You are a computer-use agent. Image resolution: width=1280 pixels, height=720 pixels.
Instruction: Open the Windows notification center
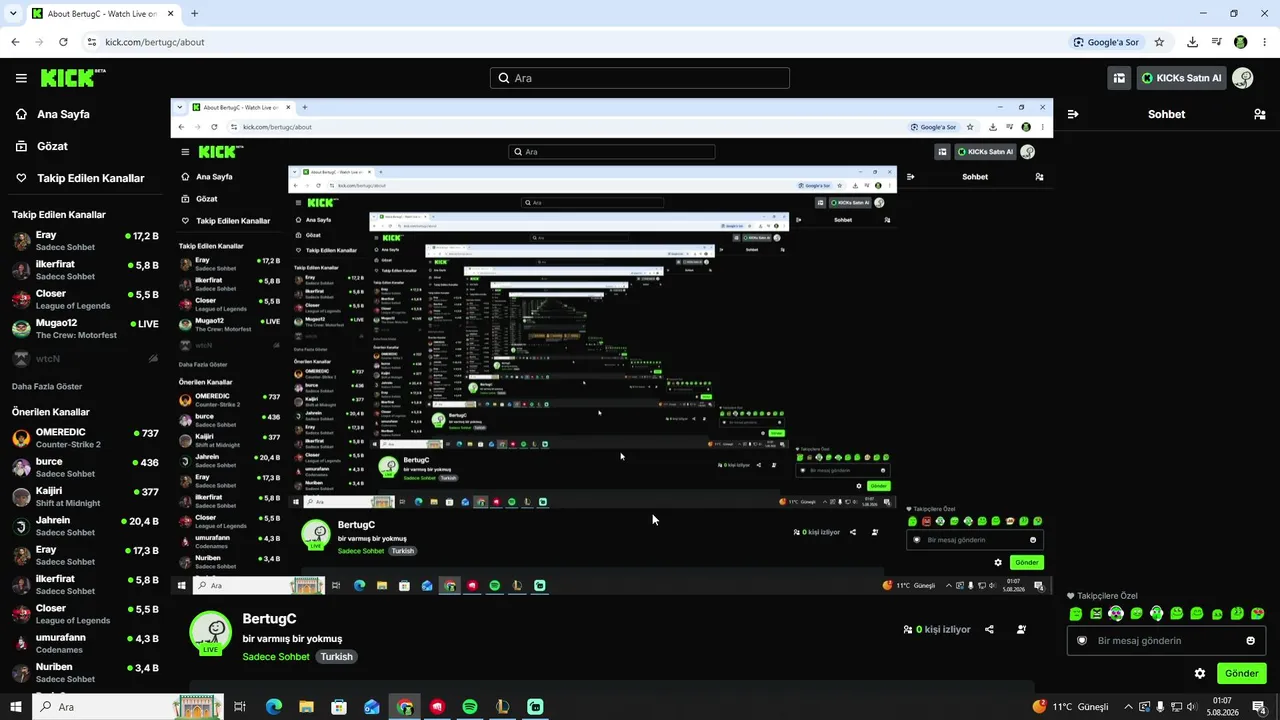tap(1260, 708)
